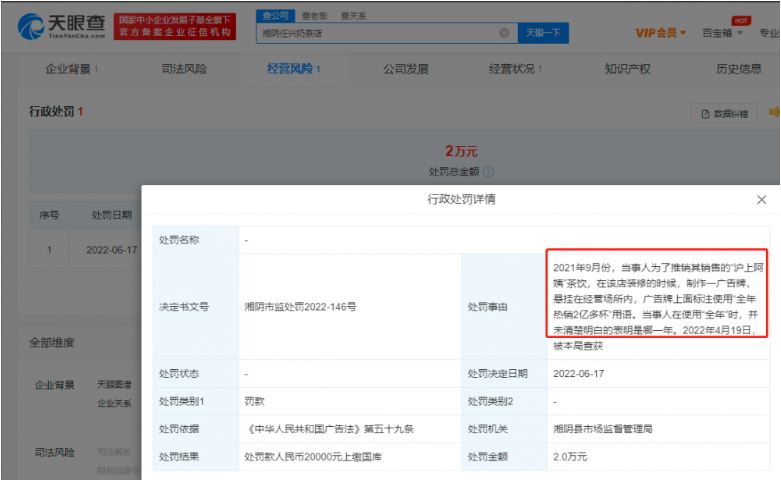781x481 pixels.
Task: Click the 天眼一下 search button
Action: pos(543,33)
